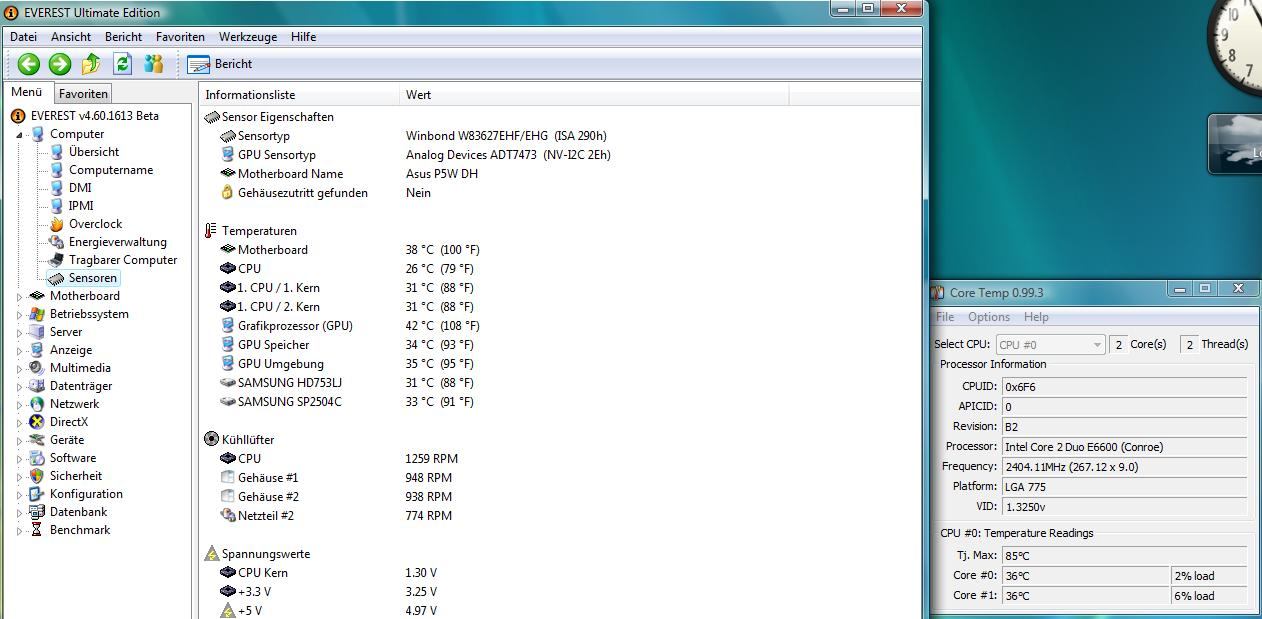Viewport: 1262px width, 619px height.
Task: Click the Benchmark hourglass icon
Action: [37, 530]
